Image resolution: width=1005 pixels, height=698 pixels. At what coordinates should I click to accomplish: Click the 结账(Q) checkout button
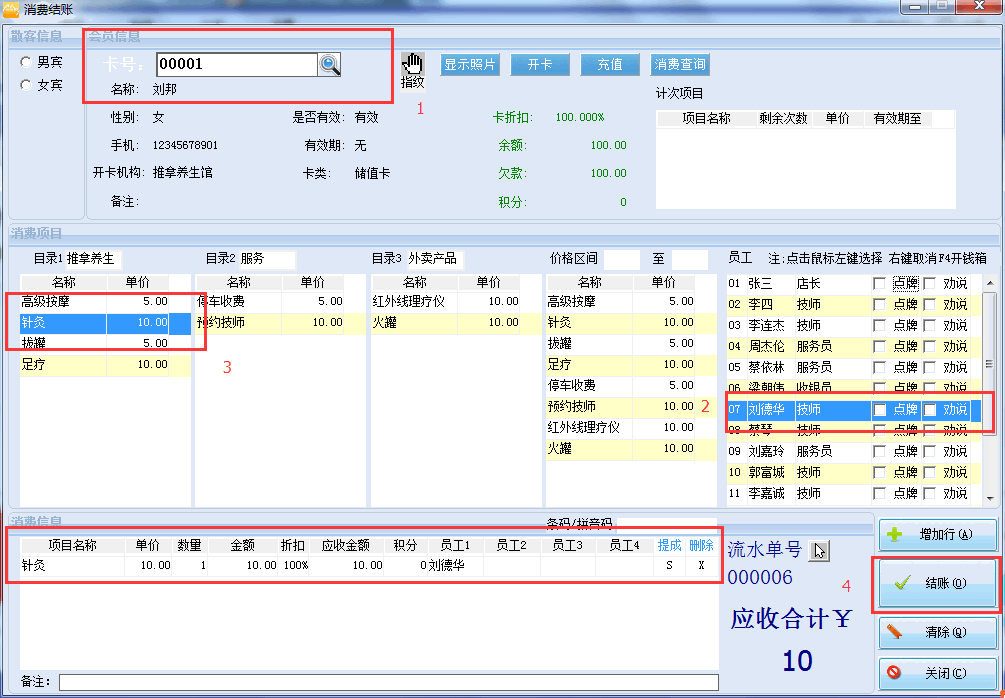(x=938, y=583)
